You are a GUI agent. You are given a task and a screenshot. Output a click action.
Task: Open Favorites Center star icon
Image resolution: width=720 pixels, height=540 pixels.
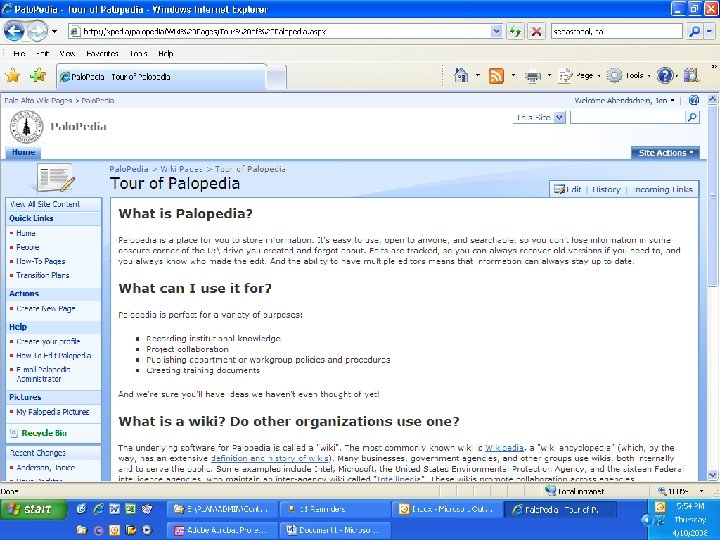pyautogui.click(x=13, y=75)
